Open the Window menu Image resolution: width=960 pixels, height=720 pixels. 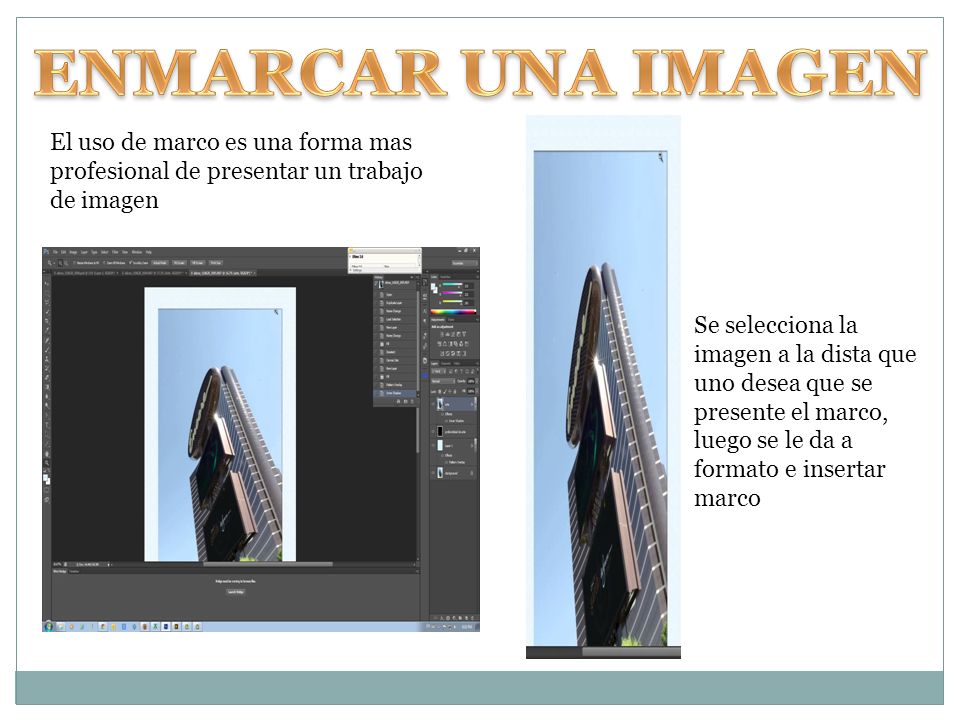137,252
